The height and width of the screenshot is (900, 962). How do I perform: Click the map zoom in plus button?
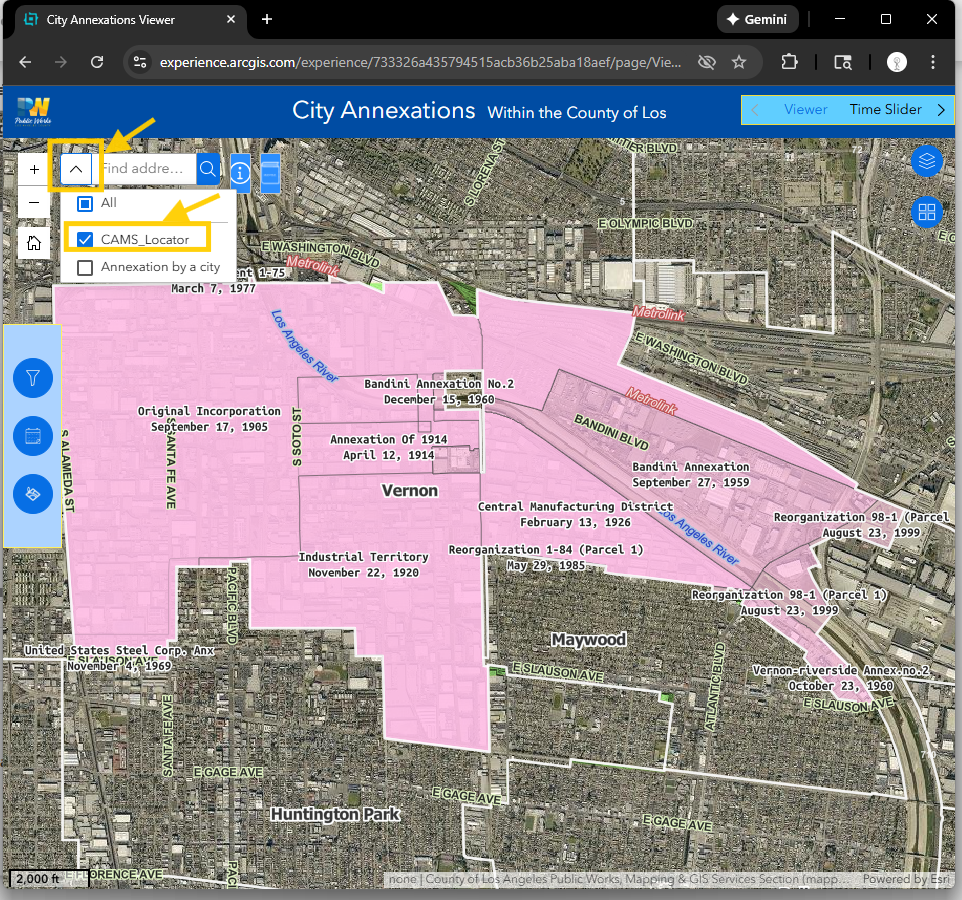pyautogui.click(x=34, y=169)
